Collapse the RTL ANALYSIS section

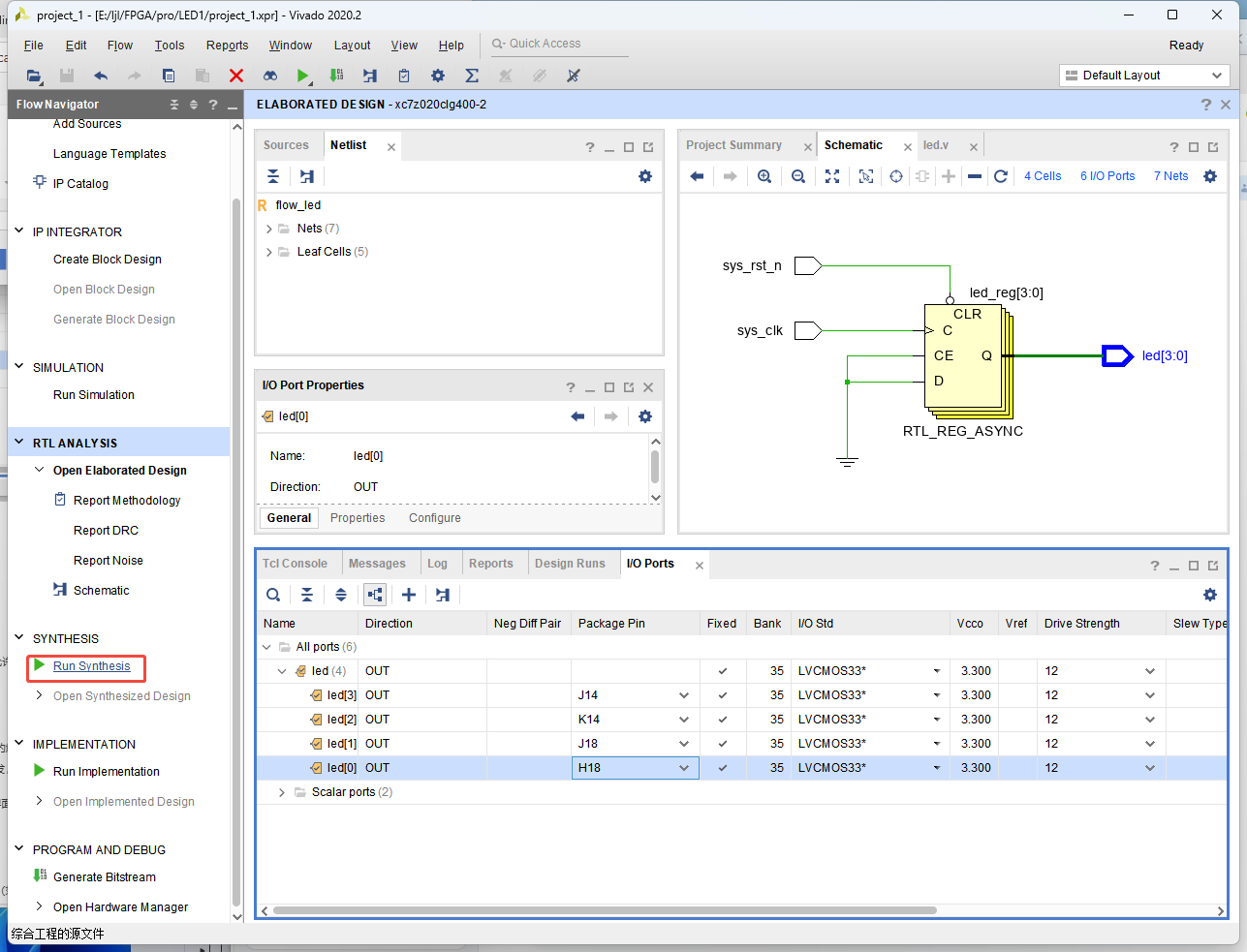pos(19,443)
